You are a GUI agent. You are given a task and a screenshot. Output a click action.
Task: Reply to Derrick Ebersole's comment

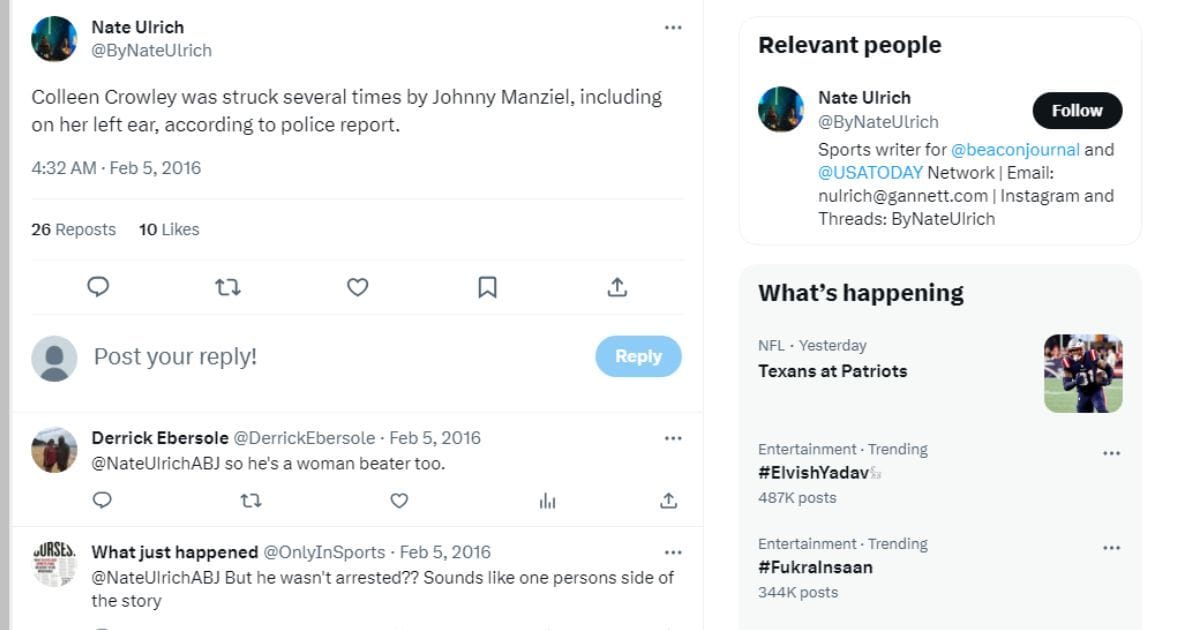pyautogui.click(x=102, y=500)
